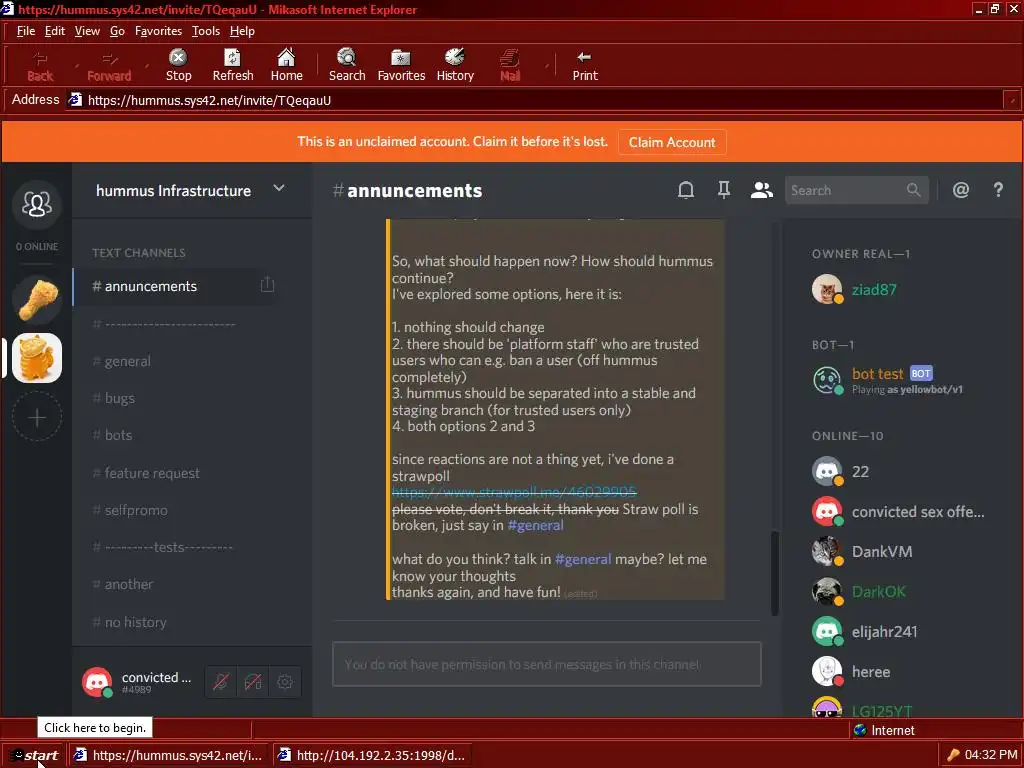This screenshot has width=1024, height=768.
Task: Open recent mentions @ icon
Action: coord(961,190)
